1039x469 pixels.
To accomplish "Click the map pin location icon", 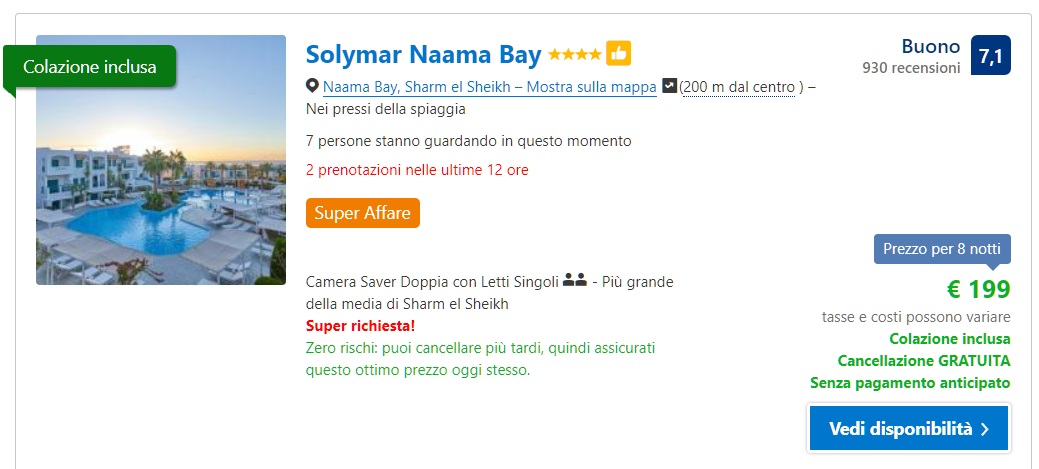I will point(312,86).
